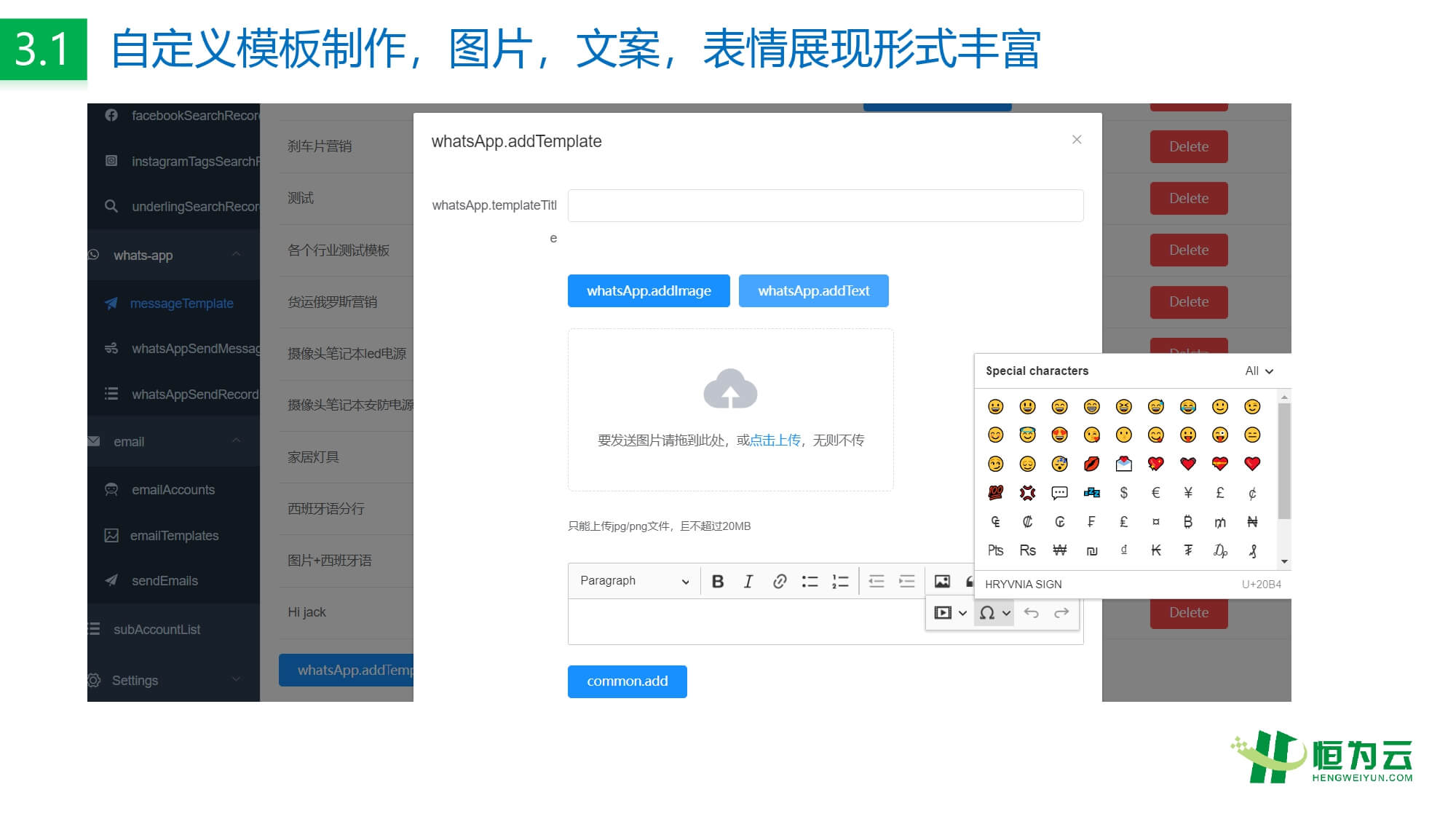The image size is (1456, 819).
Task: Open emailTemplates in the sidebar
Action: (x=174, y=536)
